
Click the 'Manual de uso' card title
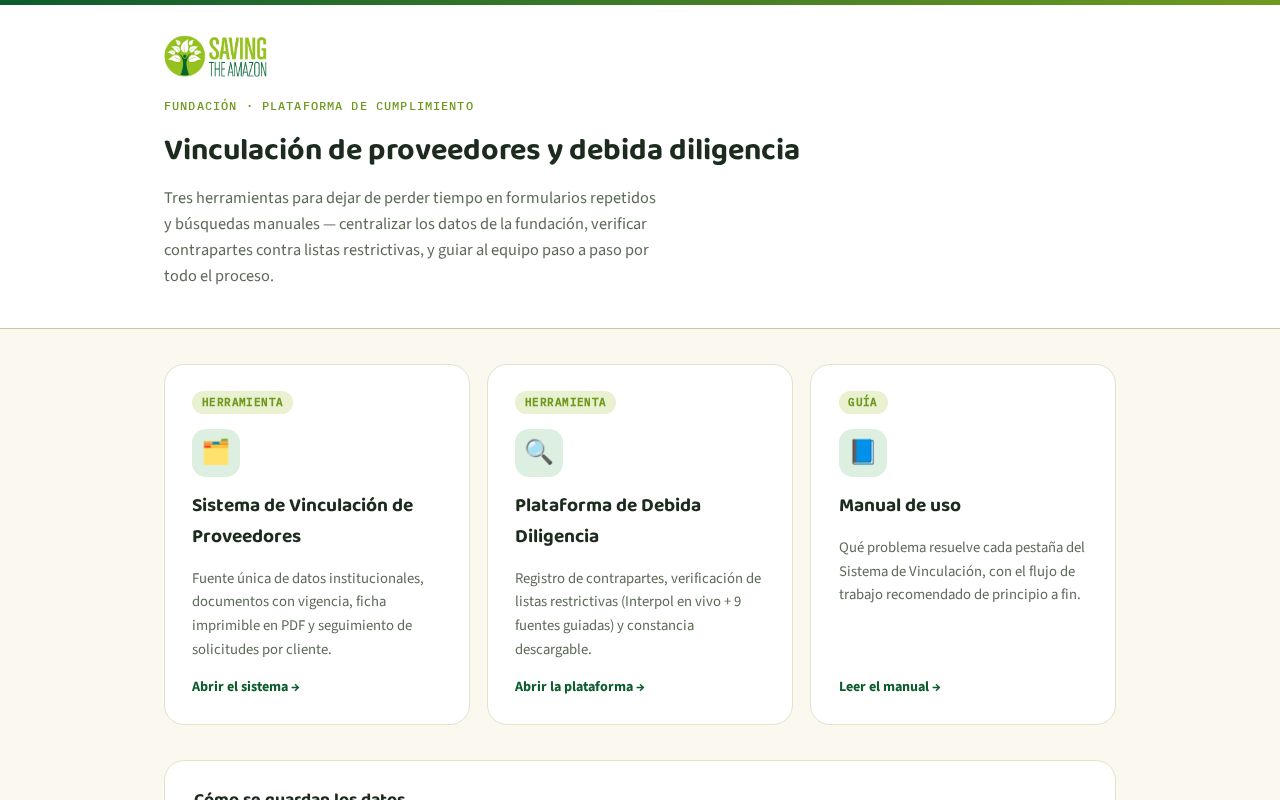click(900, 506)
